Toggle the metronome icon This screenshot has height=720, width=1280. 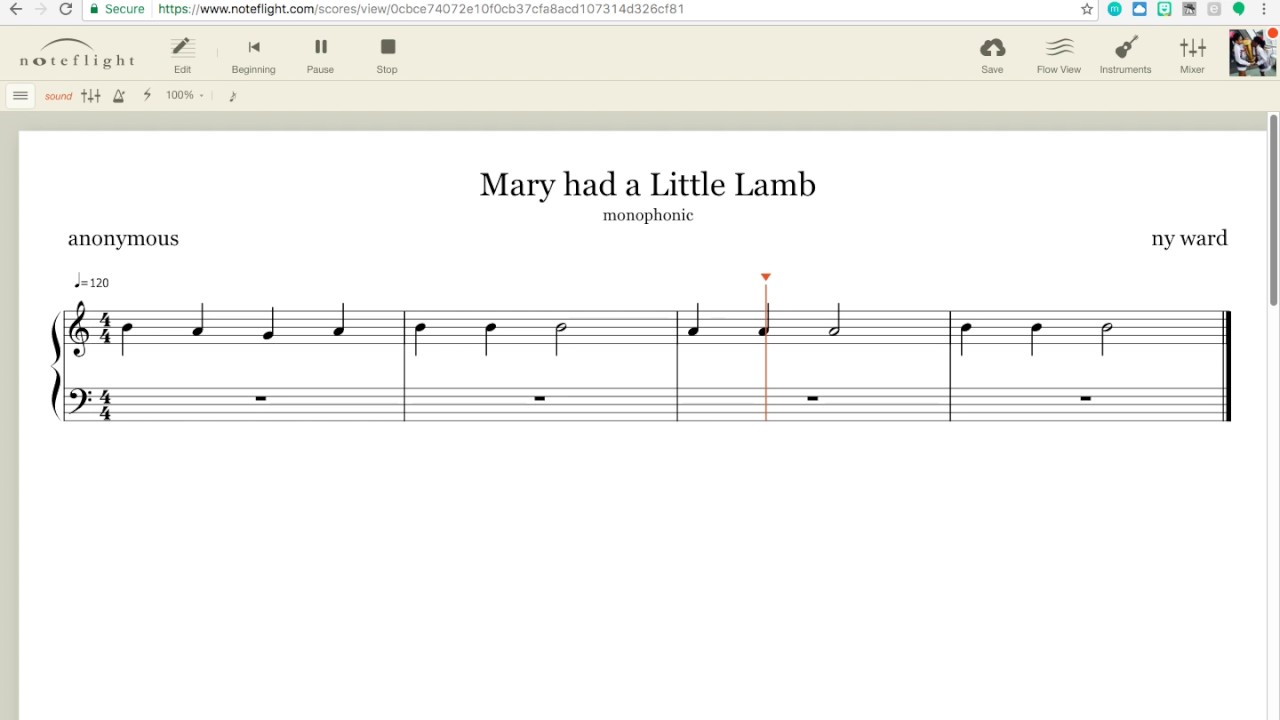[x=119, y=96]
